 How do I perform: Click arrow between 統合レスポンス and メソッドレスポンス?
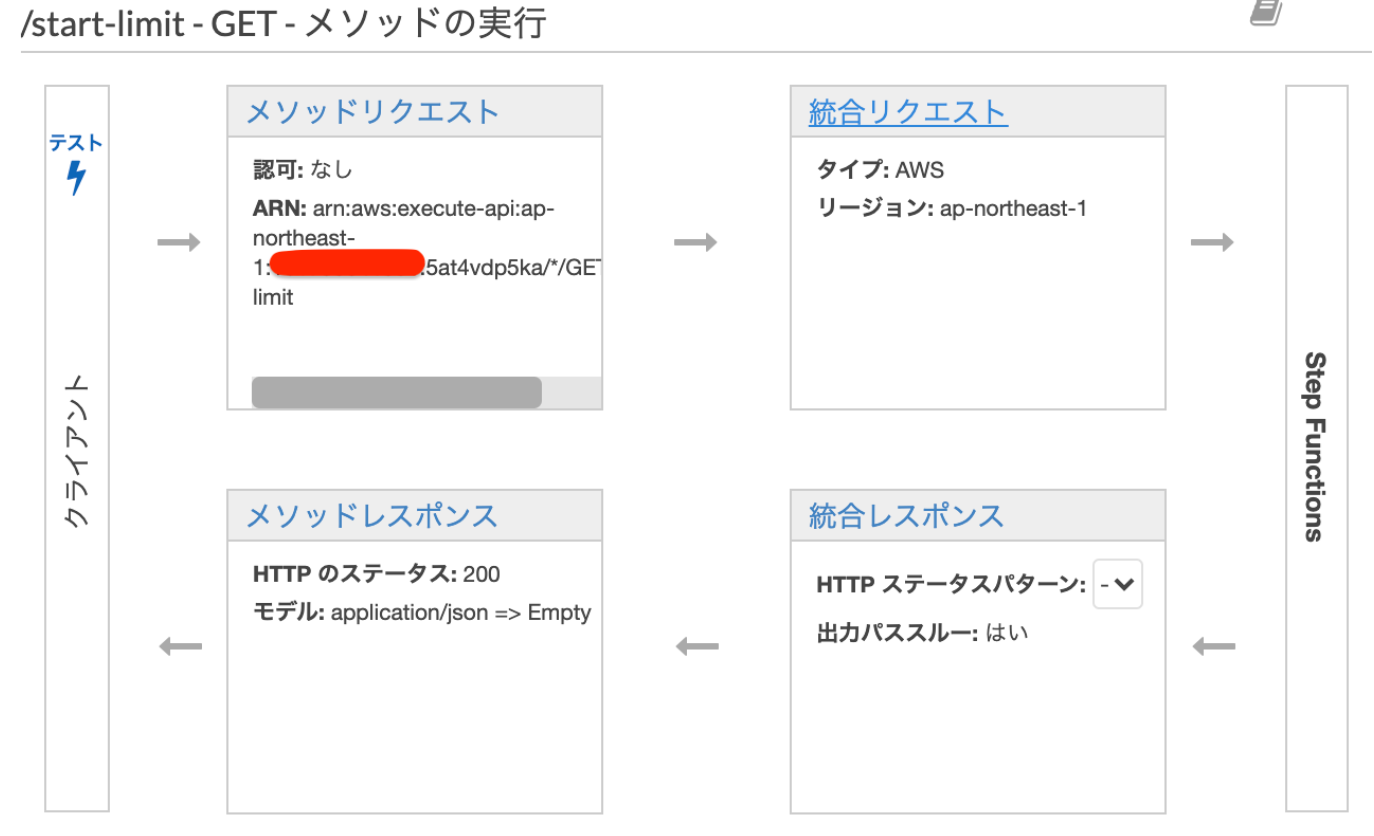[697, 647]
